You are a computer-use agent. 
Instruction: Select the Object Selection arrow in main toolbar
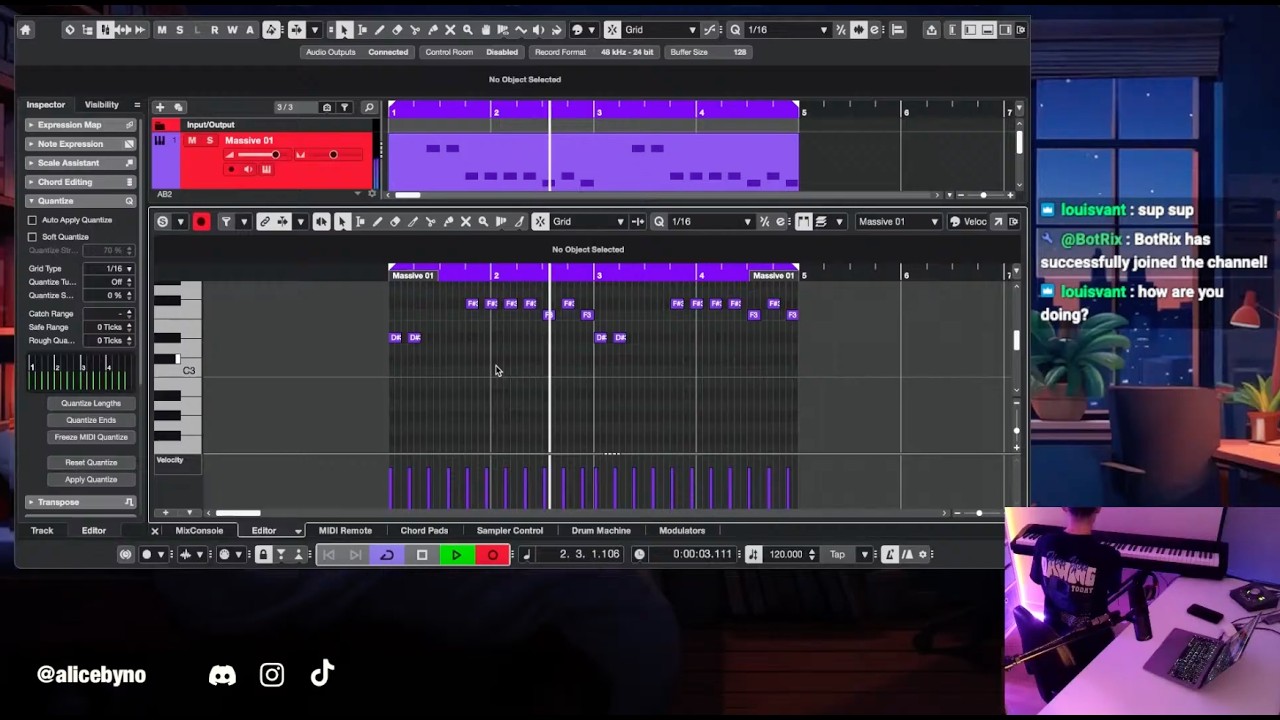click(344, 30)
